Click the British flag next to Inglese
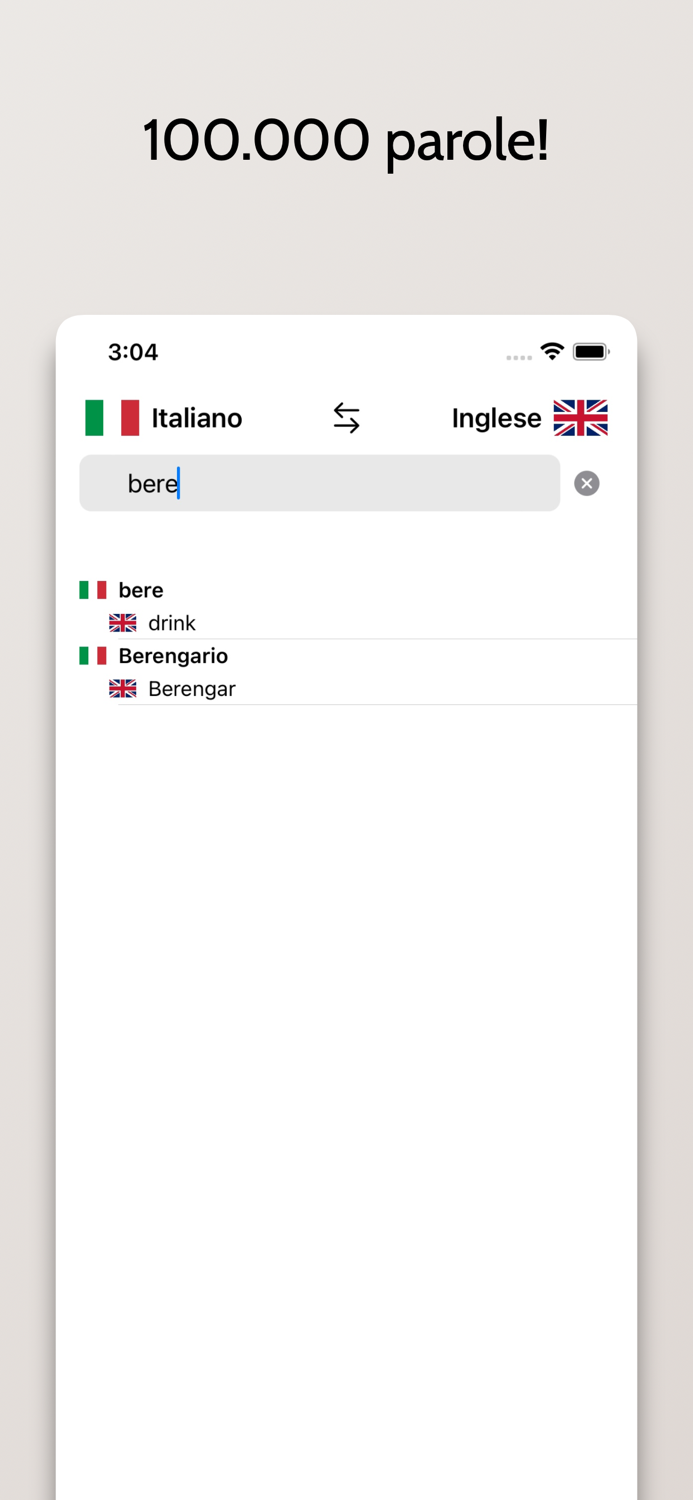693x1500 pixels. pos(580,418)
